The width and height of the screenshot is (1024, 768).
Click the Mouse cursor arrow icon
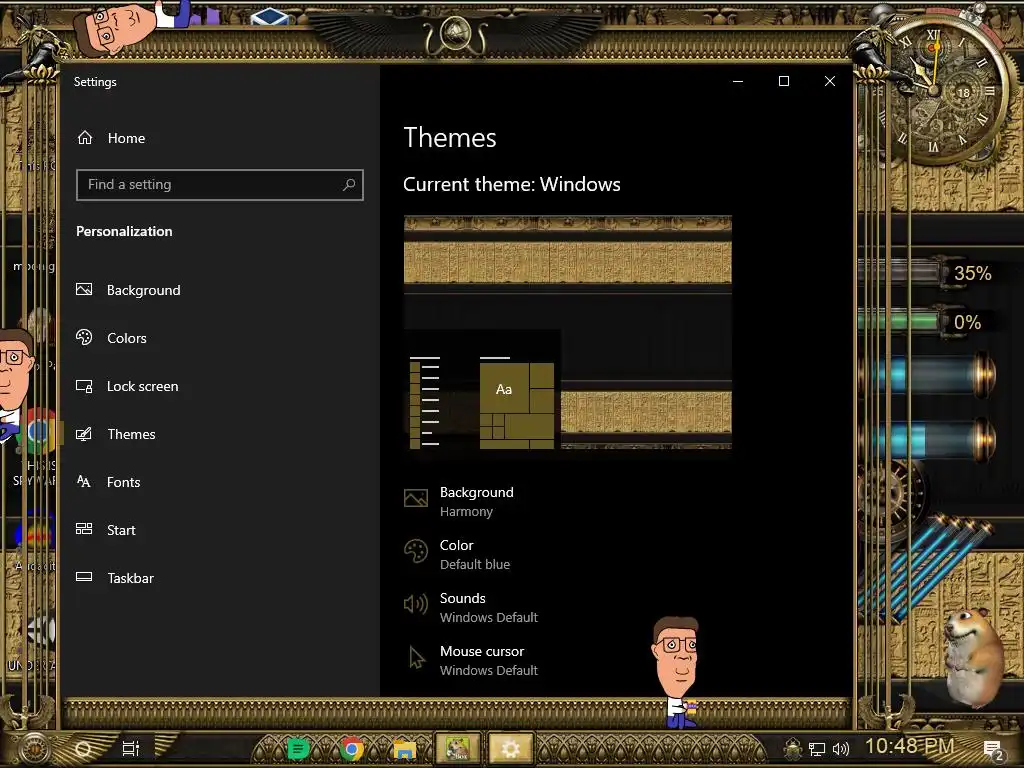pos(416,658)
